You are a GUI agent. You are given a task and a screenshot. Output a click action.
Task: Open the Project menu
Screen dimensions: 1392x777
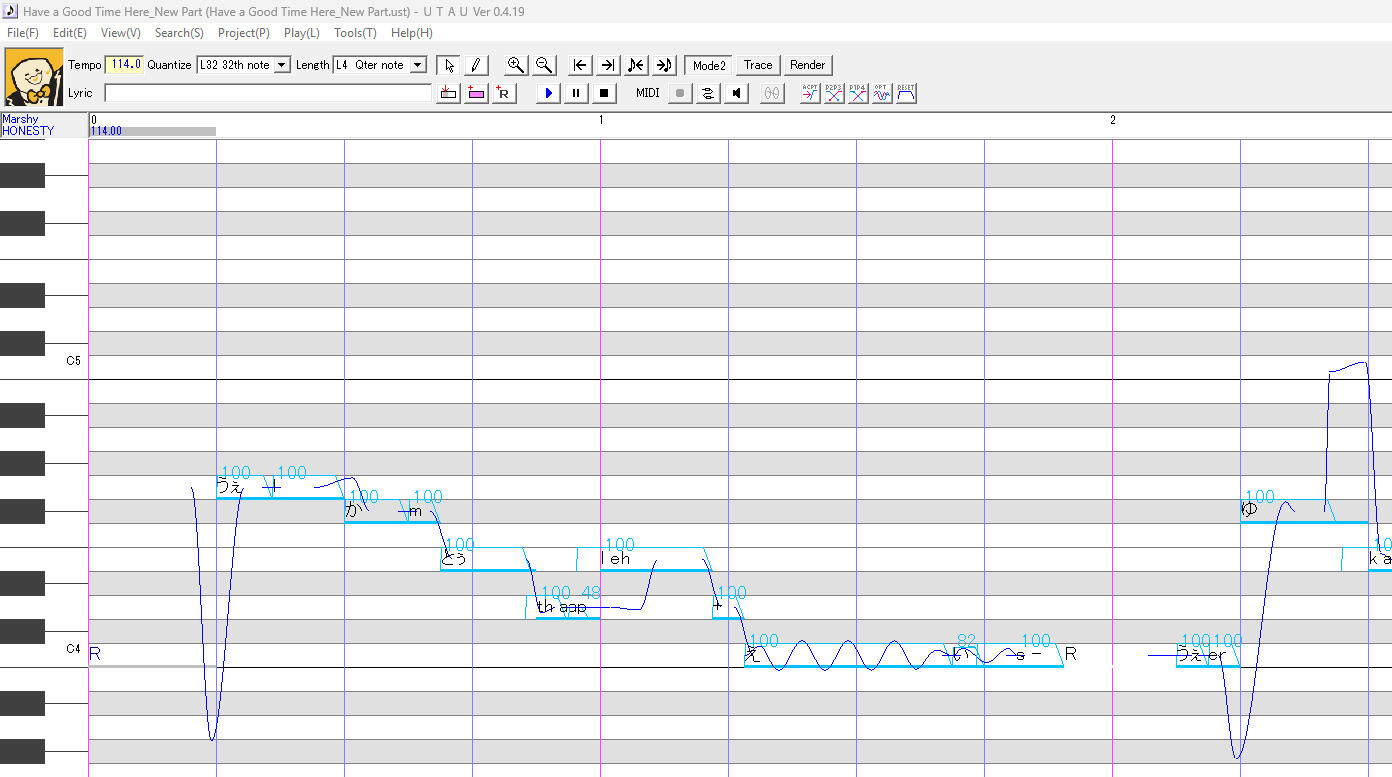pyautogui.click(x=243, y=33)
